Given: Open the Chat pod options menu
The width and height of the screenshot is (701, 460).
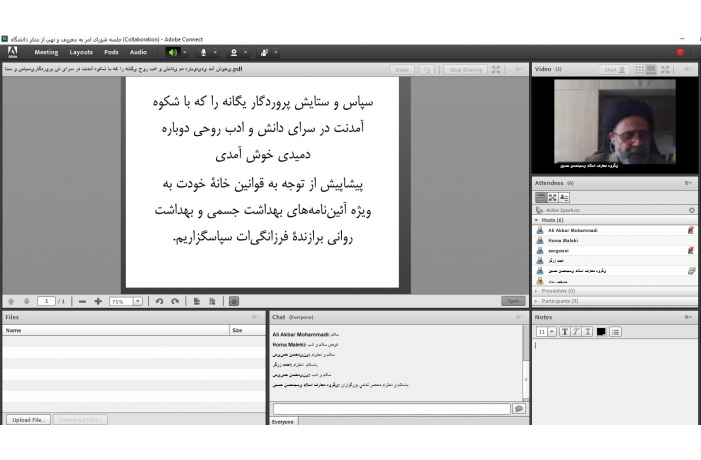Looking at the screenshot, I should [519, 317].
